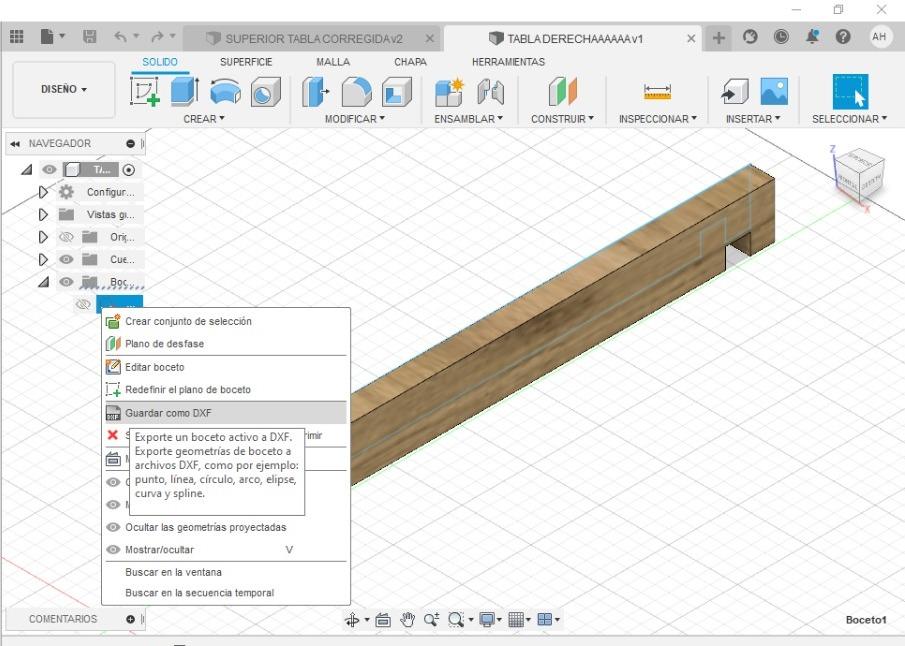The image size is (905, 646).
Task: Click the Measure ruler icon
Action: coord(657,91)
